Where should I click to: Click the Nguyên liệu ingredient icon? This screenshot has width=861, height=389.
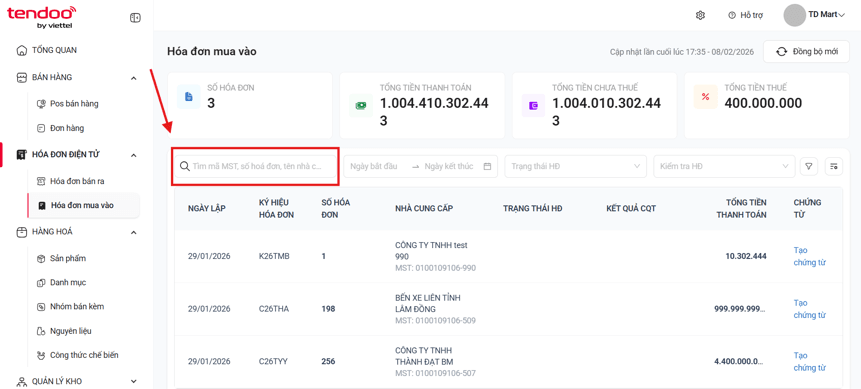coord(40,331)
